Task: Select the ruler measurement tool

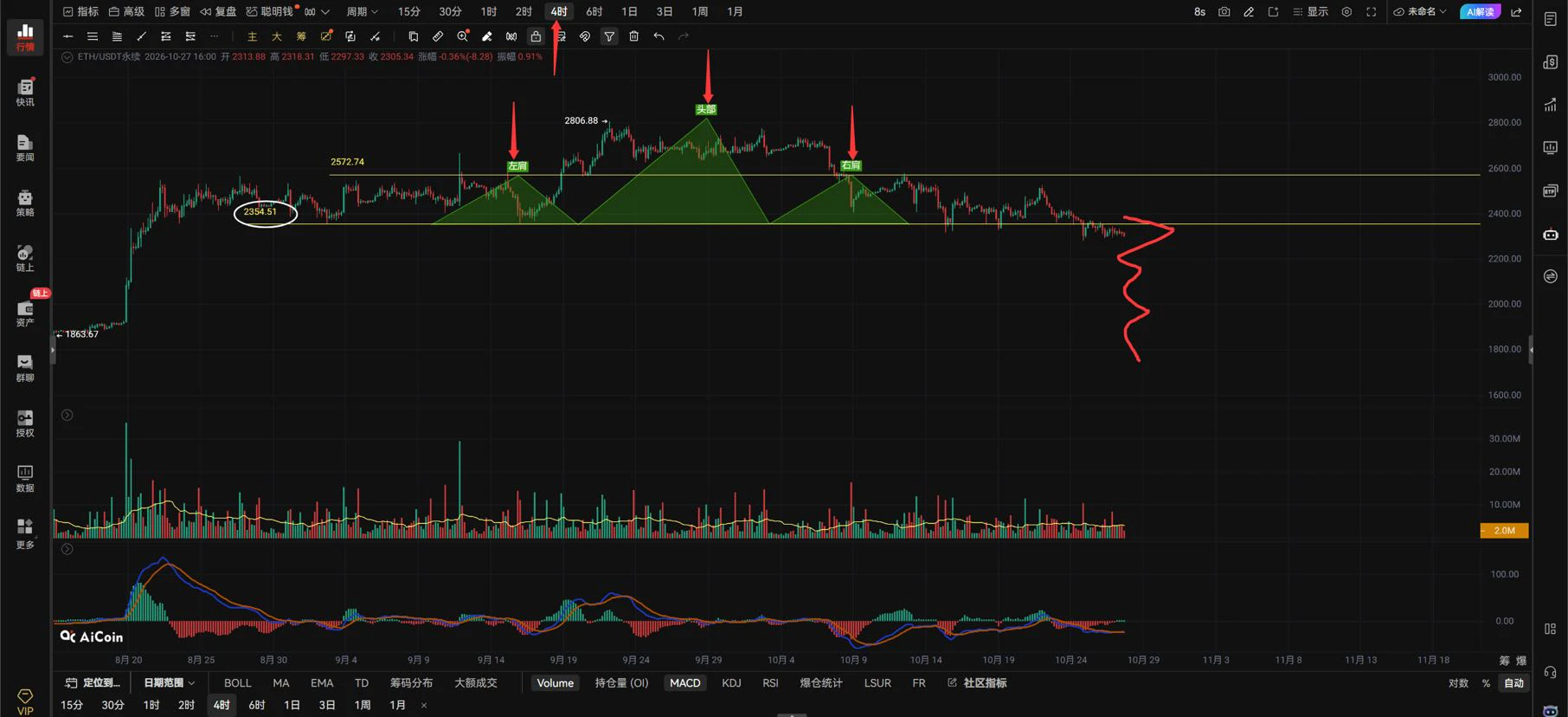Action: click(x=438, y=36)
